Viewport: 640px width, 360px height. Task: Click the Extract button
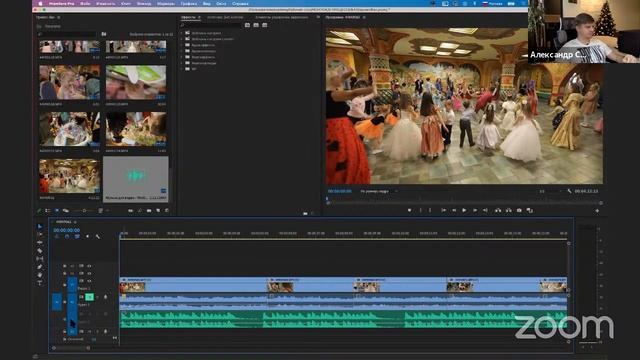pyautogui.click(x=509, y=210)
